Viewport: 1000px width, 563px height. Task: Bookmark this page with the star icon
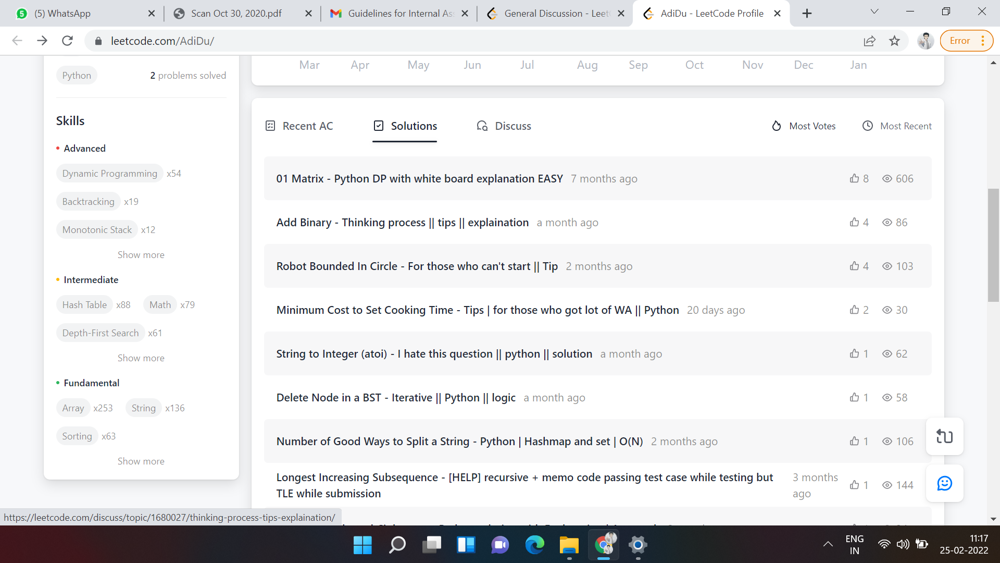click(x=895, y=41)
